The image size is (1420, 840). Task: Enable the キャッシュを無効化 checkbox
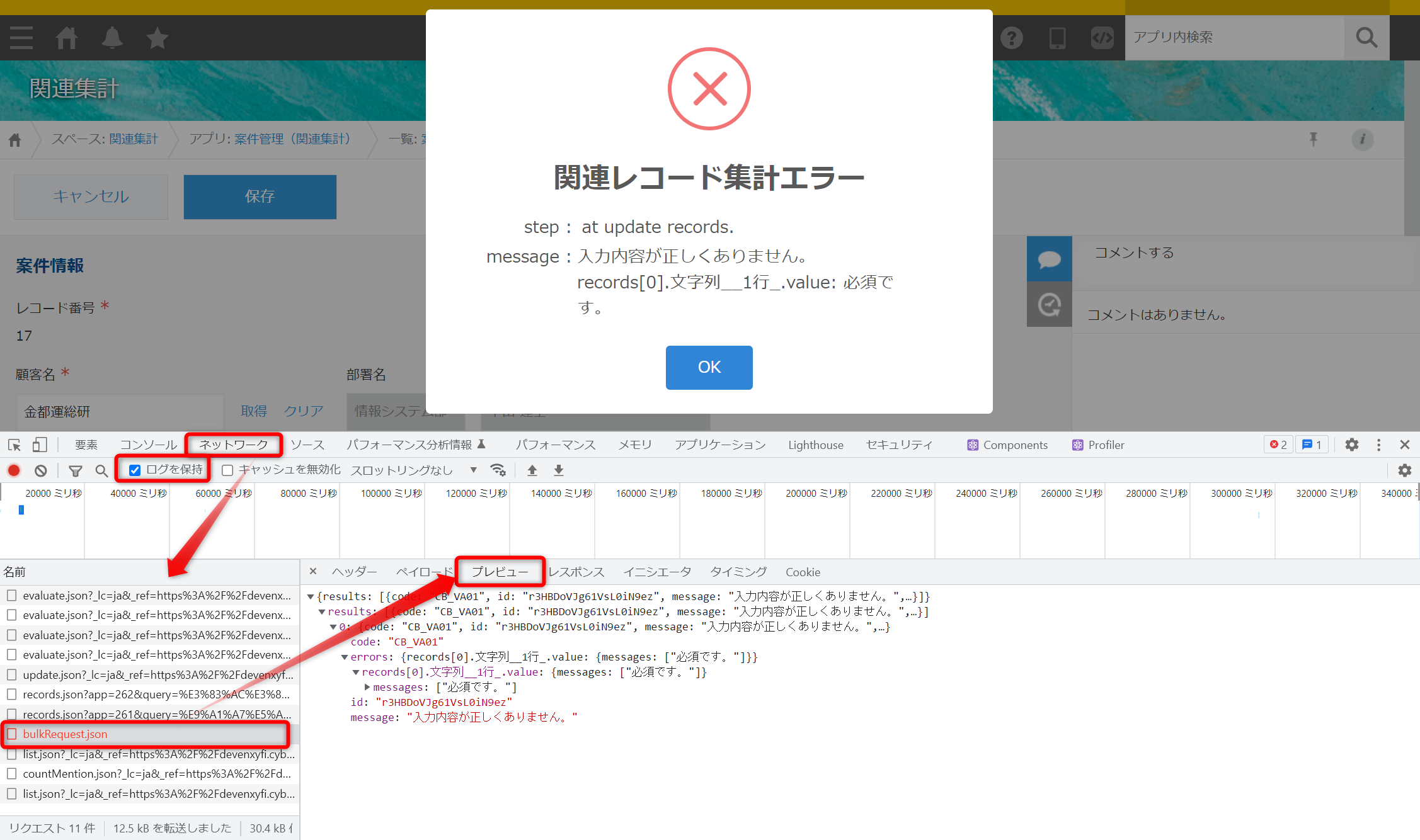coord(227,470)
